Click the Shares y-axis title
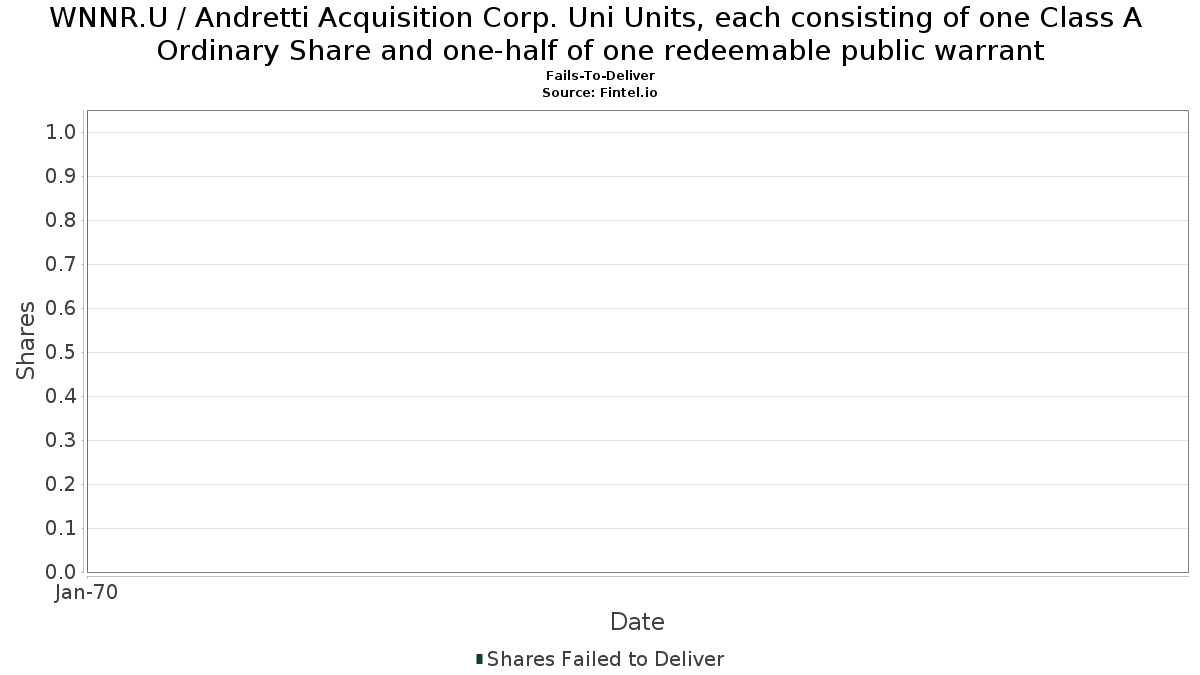This screenshot has height=675, width=1200. click(x=26, y=341)
